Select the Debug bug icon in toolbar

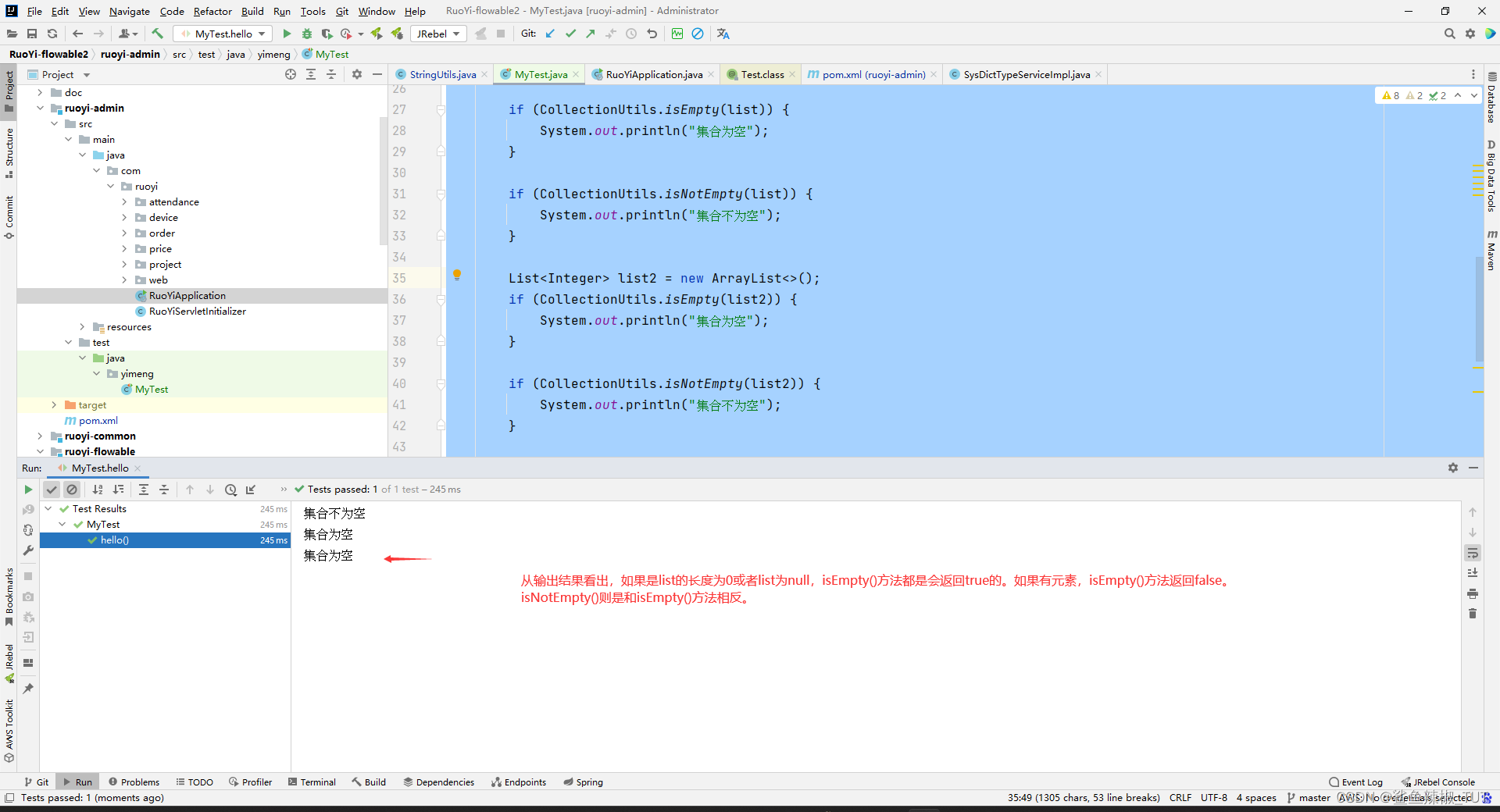coord(306,34)
